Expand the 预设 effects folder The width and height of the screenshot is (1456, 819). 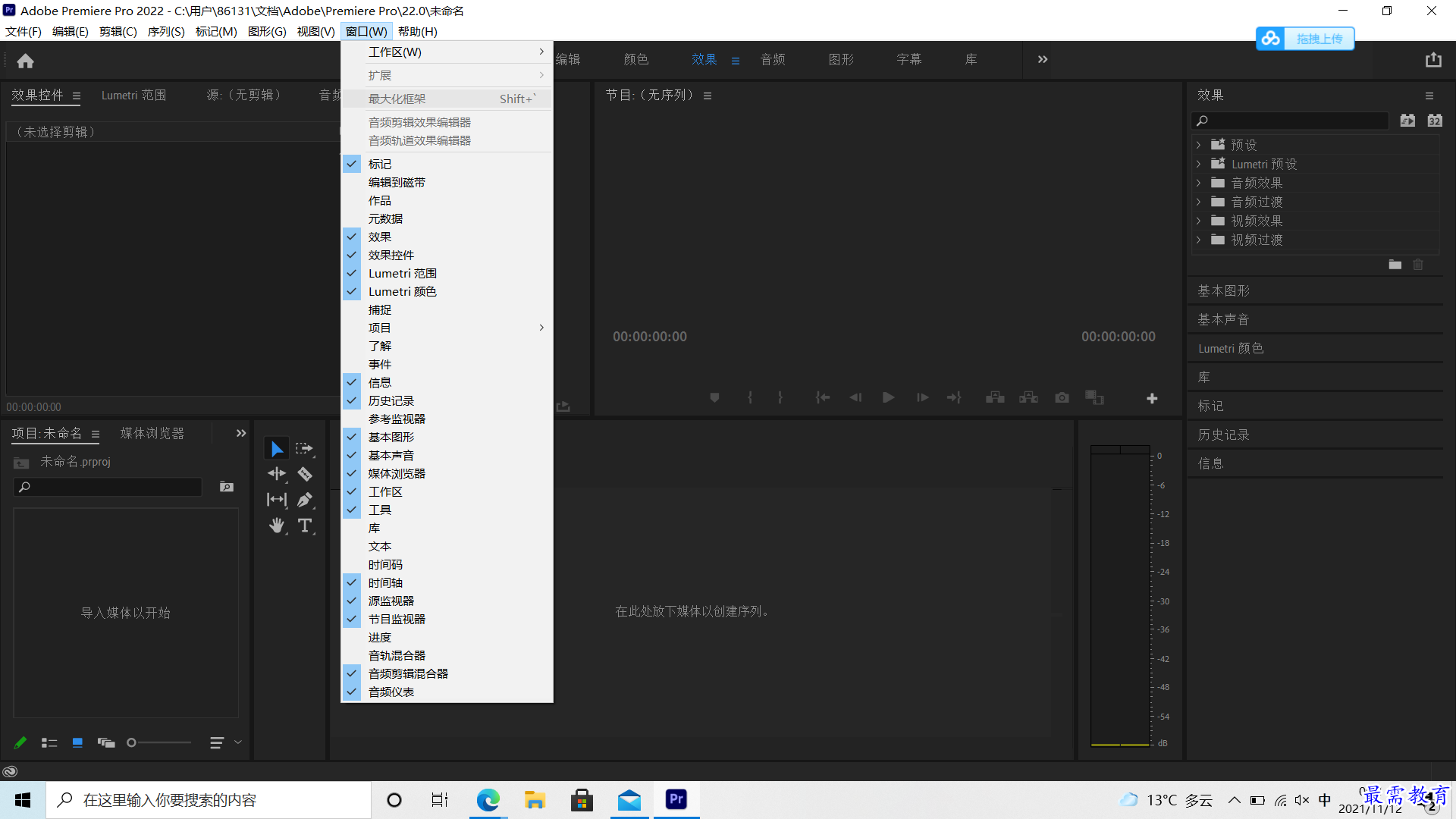(1198, 145)
